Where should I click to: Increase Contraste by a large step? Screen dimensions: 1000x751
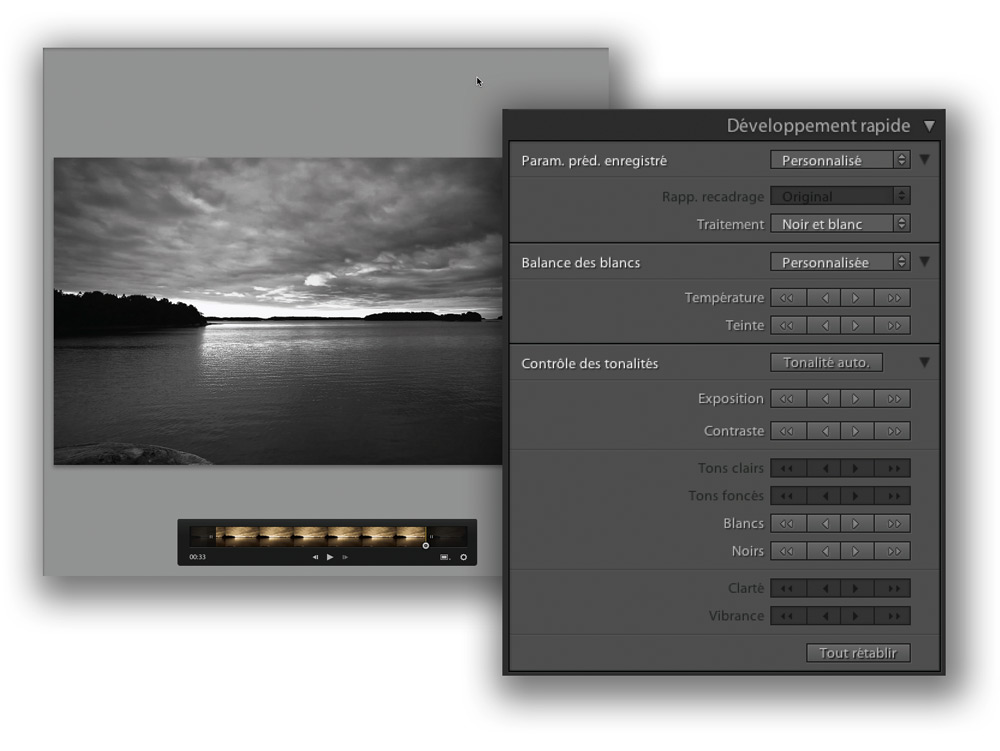coord(892,431)
